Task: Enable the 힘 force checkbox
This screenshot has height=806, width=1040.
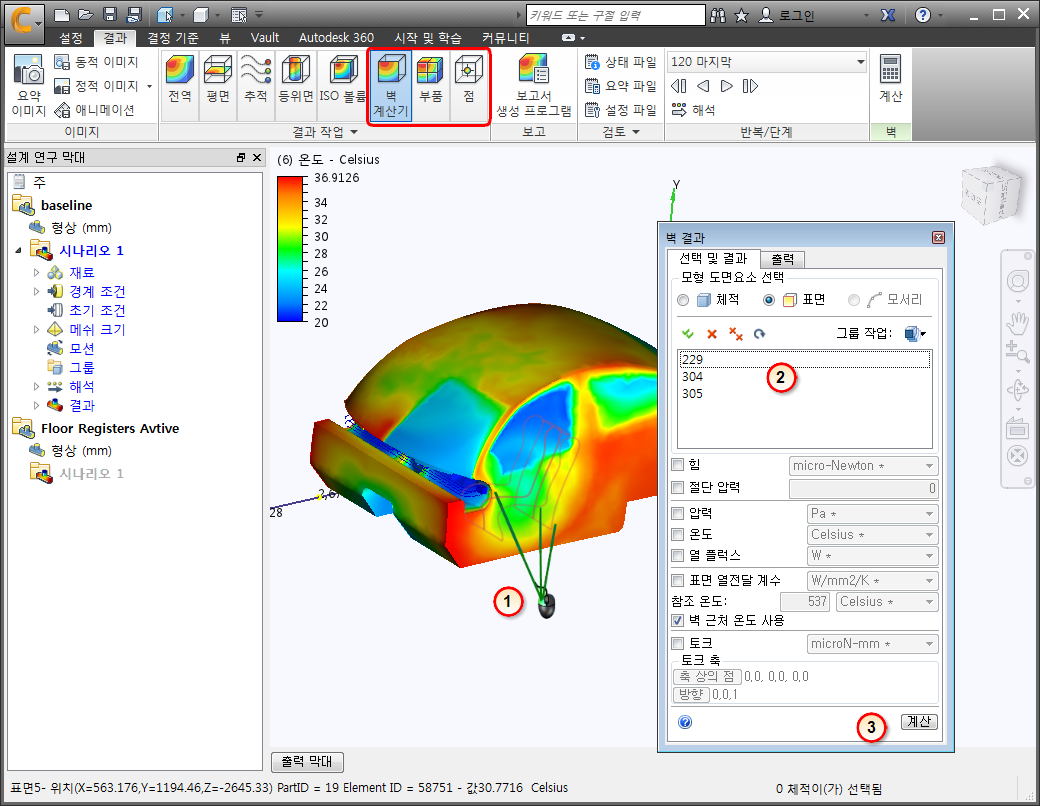Action: click(x=677, y=464)
